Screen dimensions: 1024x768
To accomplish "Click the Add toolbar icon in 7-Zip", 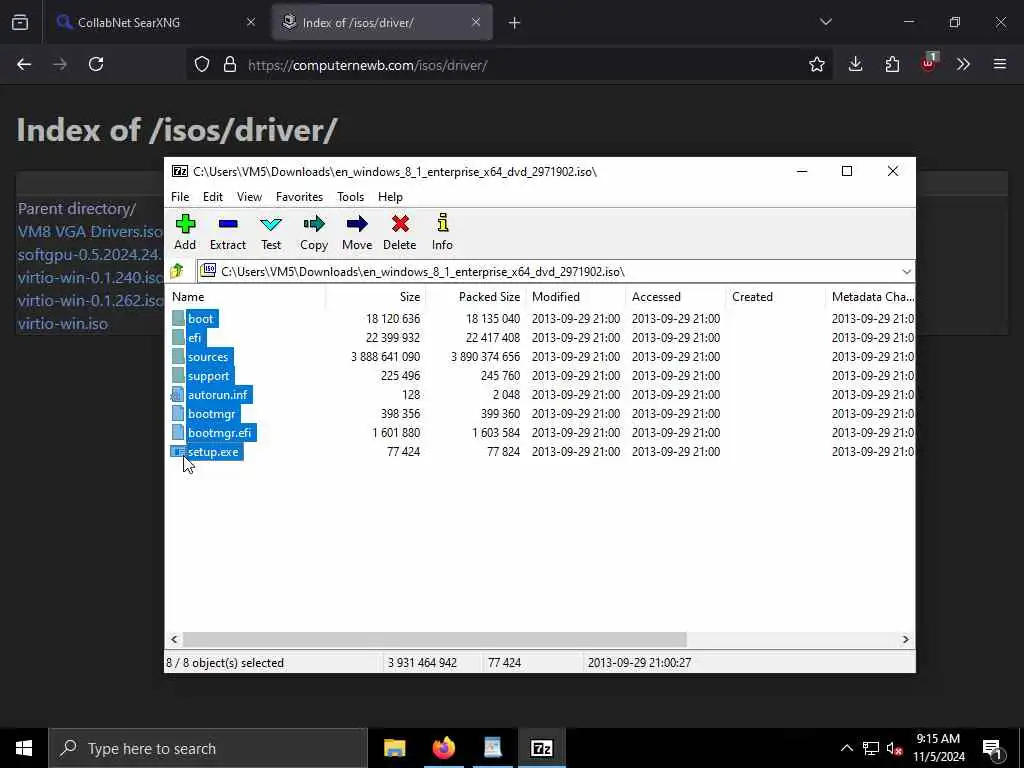I will 185,224.
